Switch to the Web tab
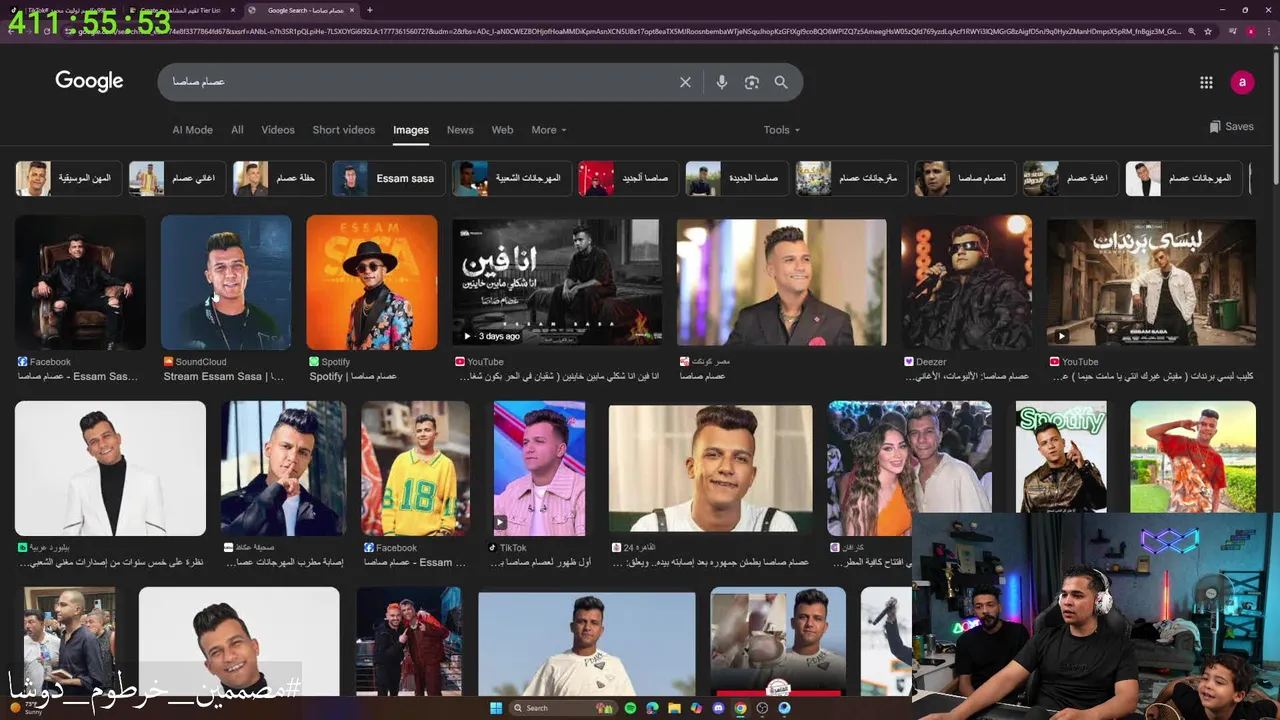 502,130
